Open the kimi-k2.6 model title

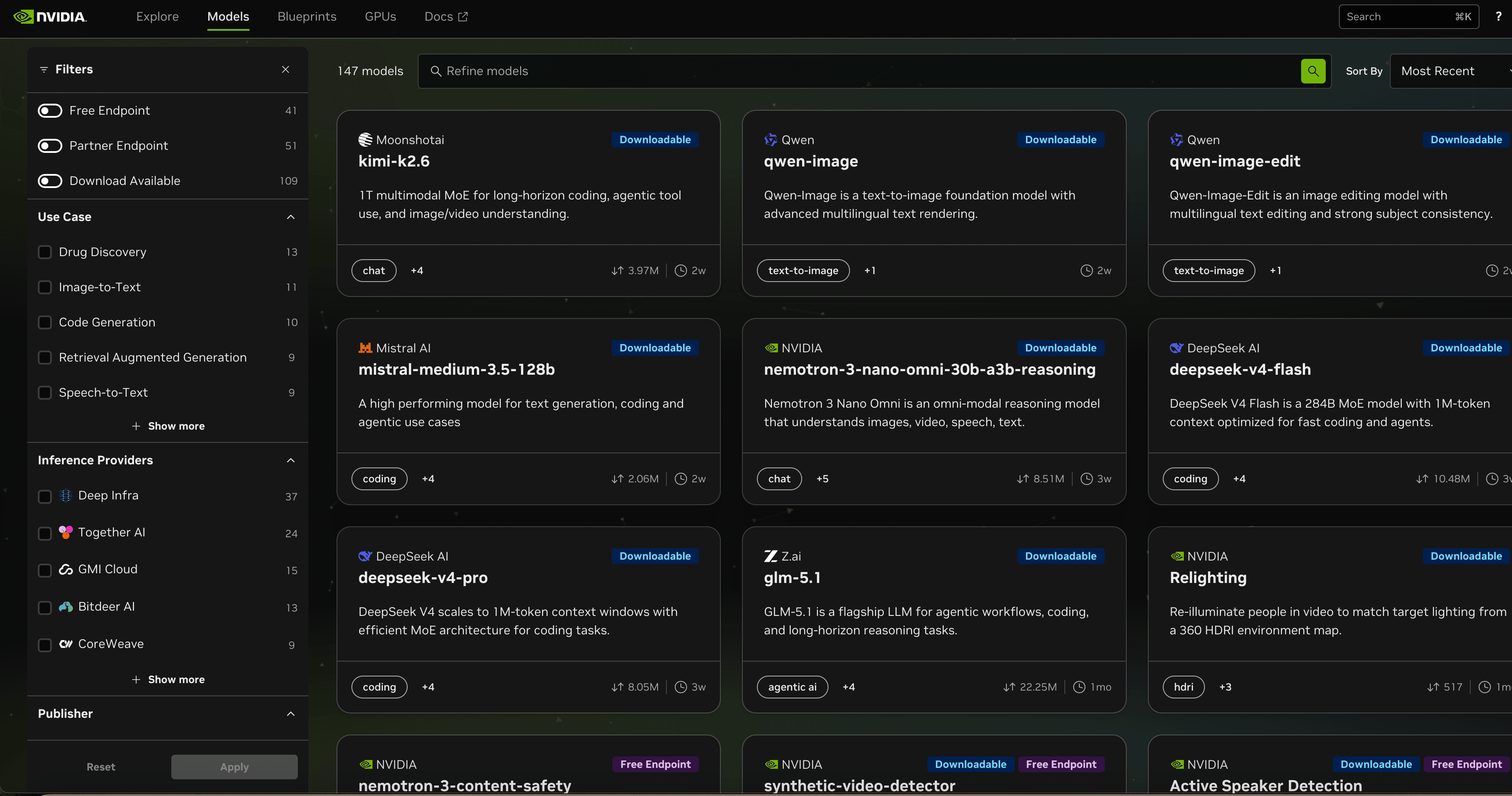pos(394,161)
